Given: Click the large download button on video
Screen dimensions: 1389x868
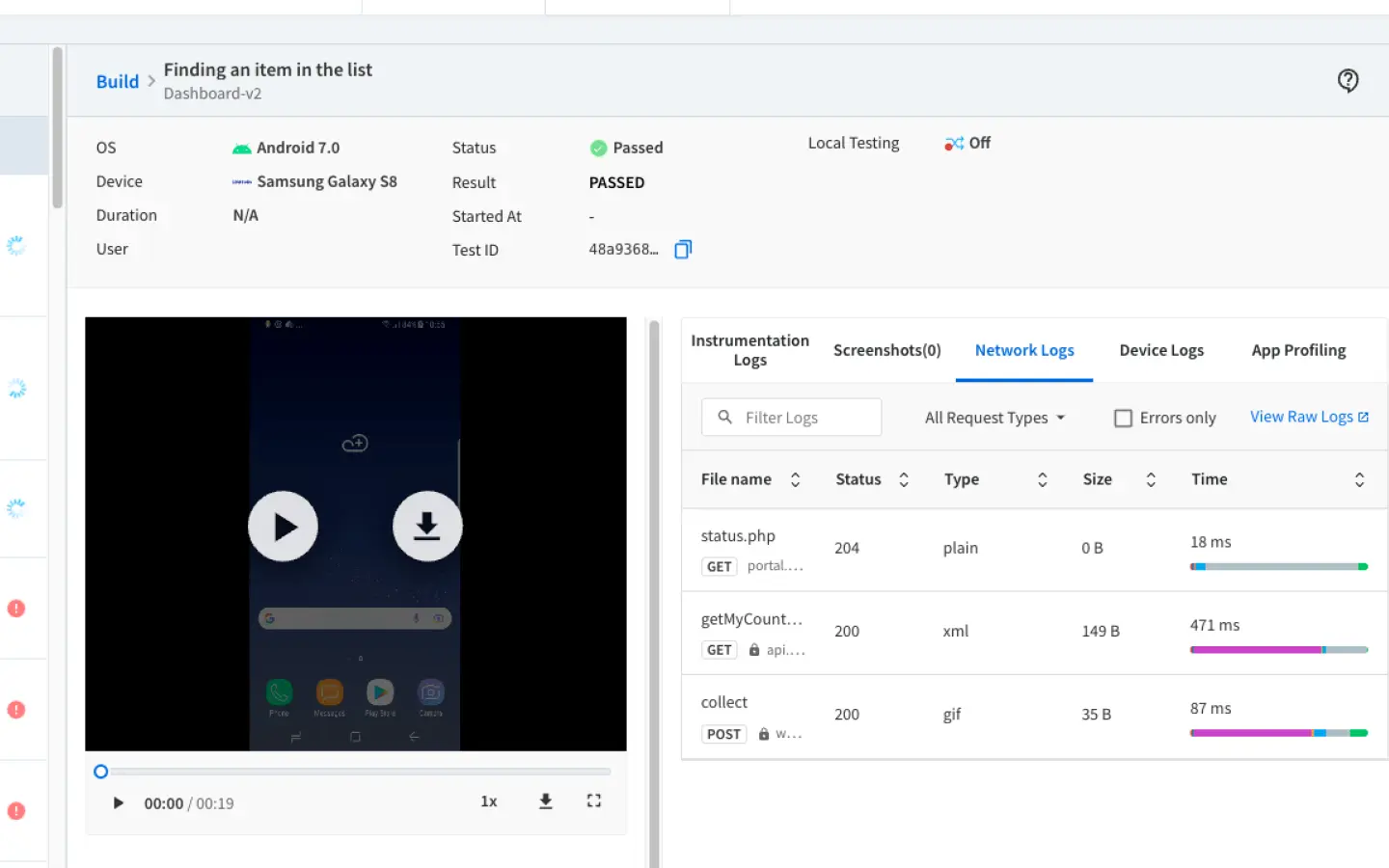Looking at the screenshot, I should click(427, 527).
